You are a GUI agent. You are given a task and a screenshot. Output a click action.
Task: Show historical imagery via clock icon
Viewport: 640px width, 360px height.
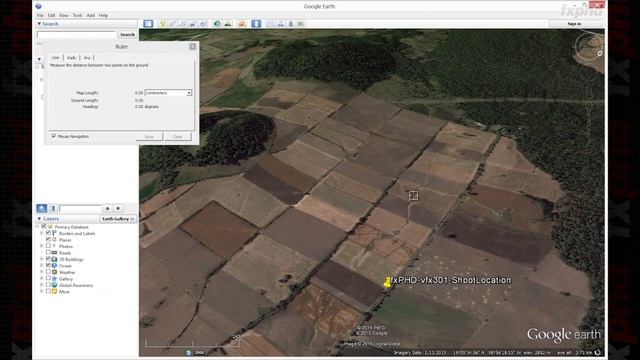click(218, 24)
